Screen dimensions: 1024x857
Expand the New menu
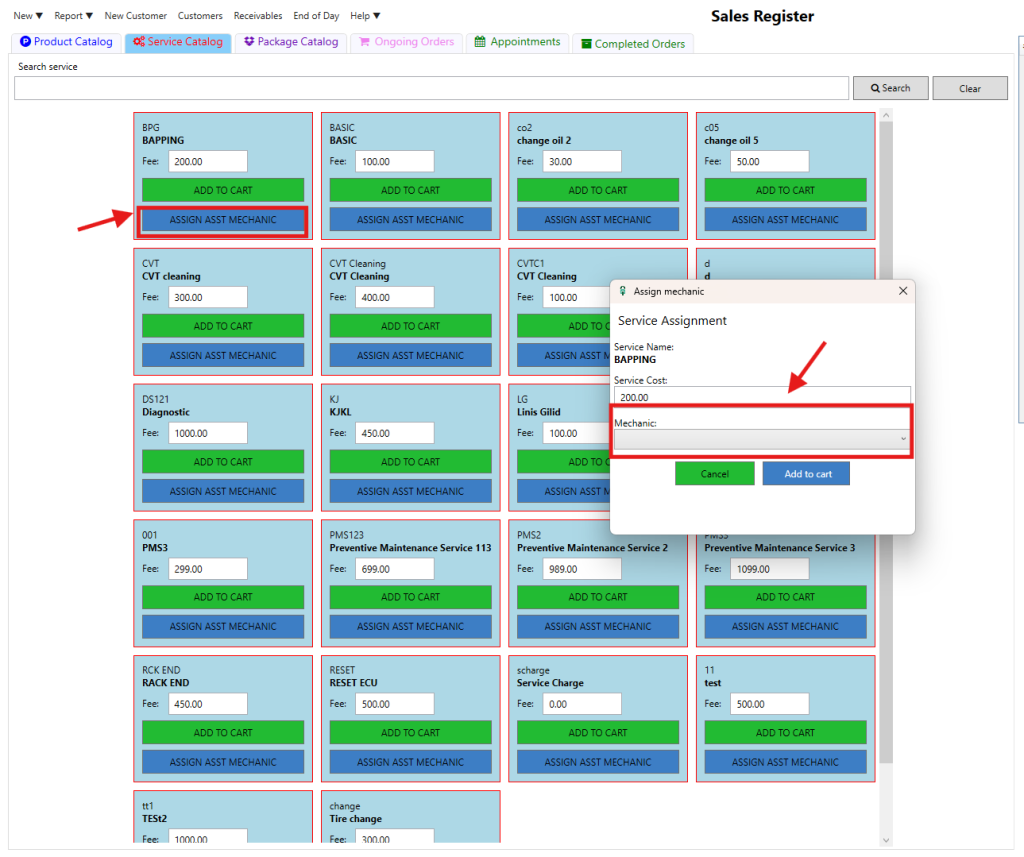coord(28,16)
